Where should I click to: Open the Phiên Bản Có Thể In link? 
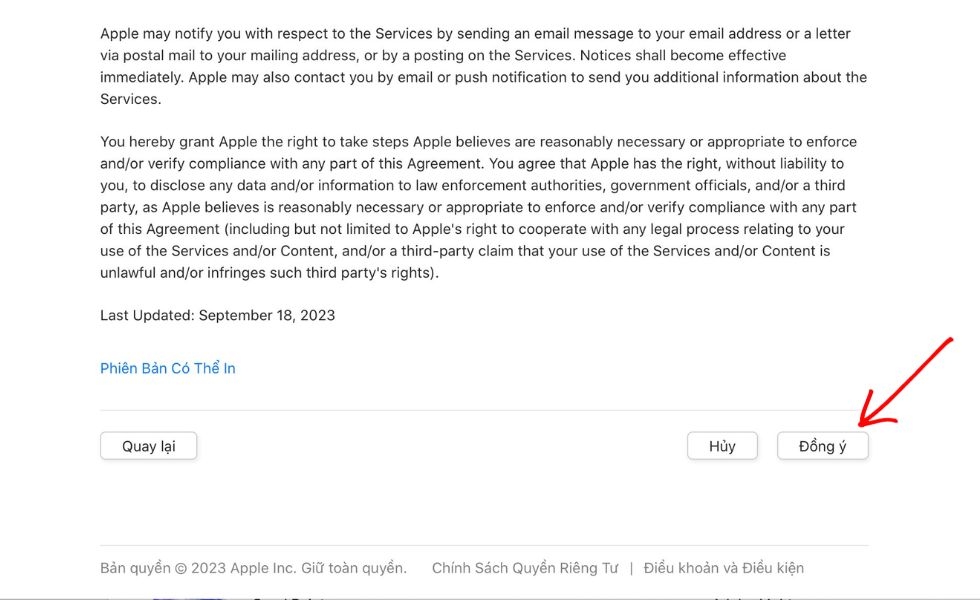(x=168, y=368)
